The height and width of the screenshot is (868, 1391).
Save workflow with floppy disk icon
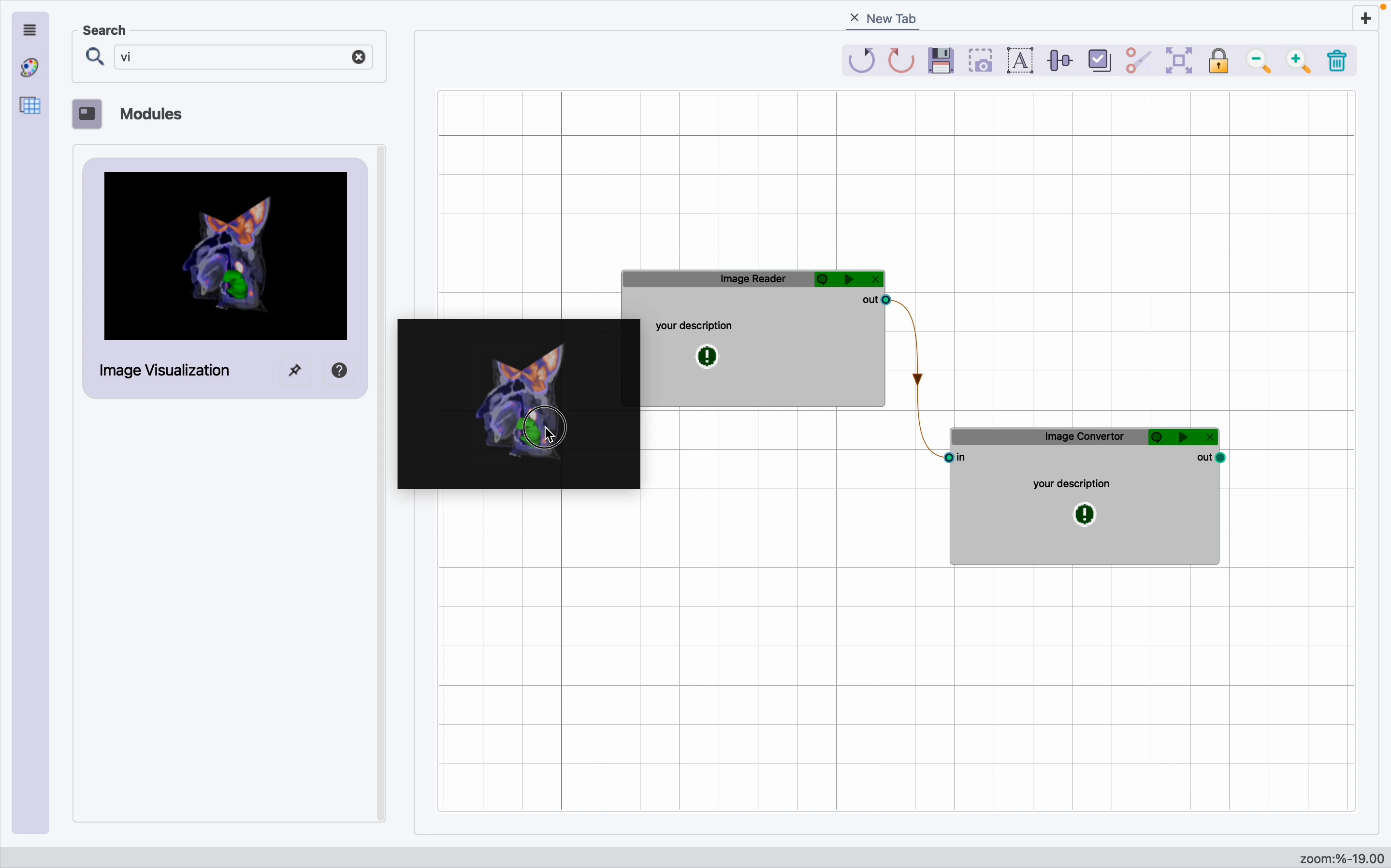click(942, 60)
